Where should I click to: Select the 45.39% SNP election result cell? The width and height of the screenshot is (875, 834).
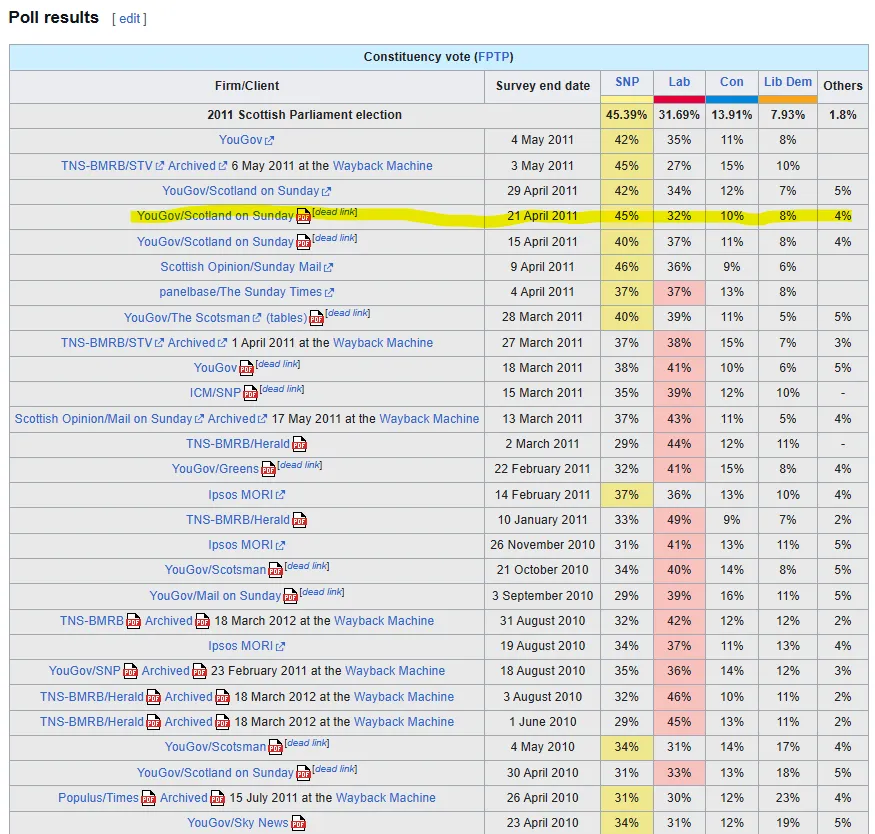pyautogui.click(x=627, y=115)
